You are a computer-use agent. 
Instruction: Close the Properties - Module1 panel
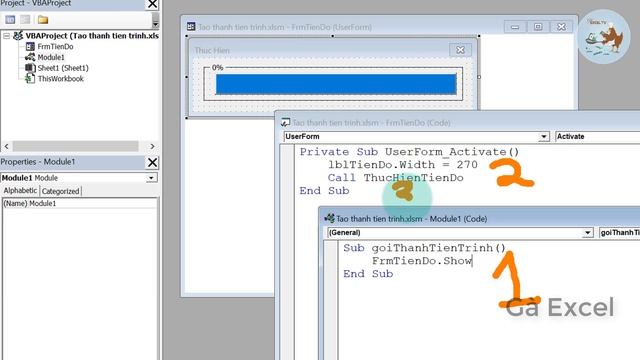coord(152,162)
